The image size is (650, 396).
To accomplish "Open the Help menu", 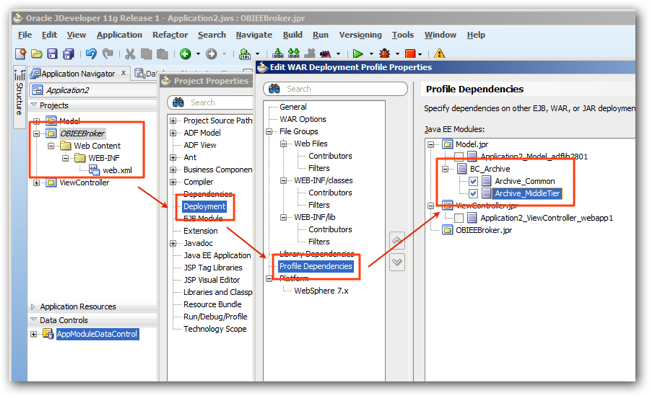I will [x=476, y=35].
